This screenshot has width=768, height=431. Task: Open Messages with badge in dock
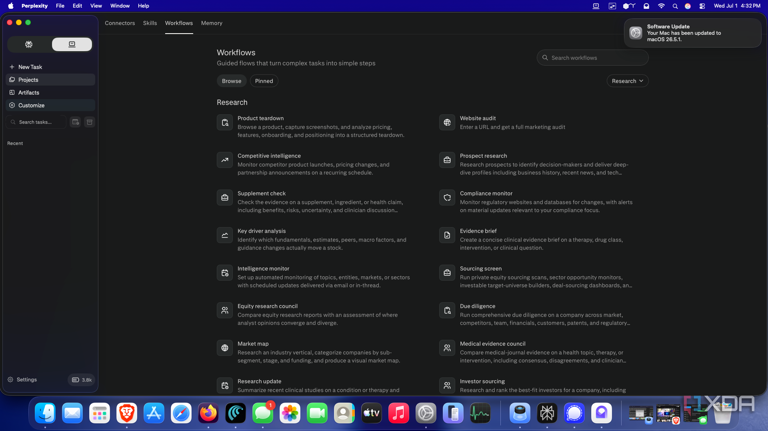[x=263, y=413]
